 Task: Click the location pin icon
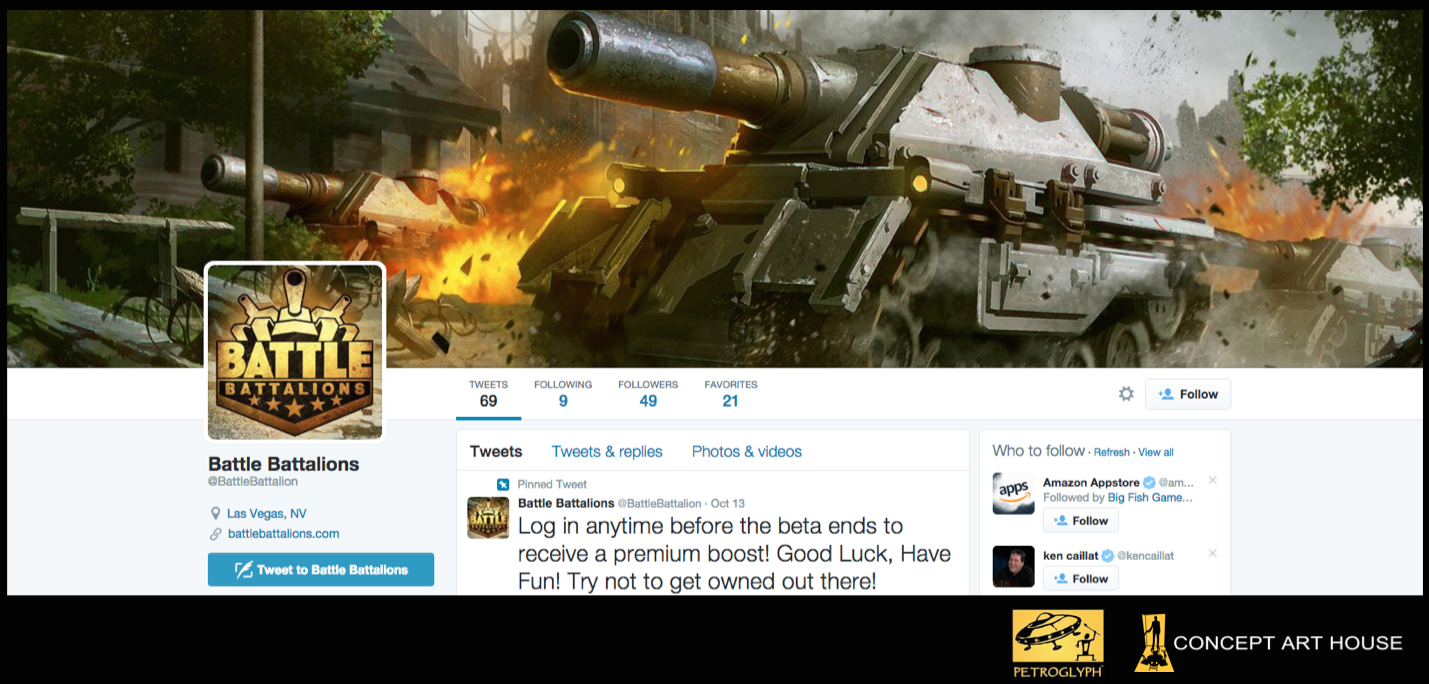tap(215, 513)
